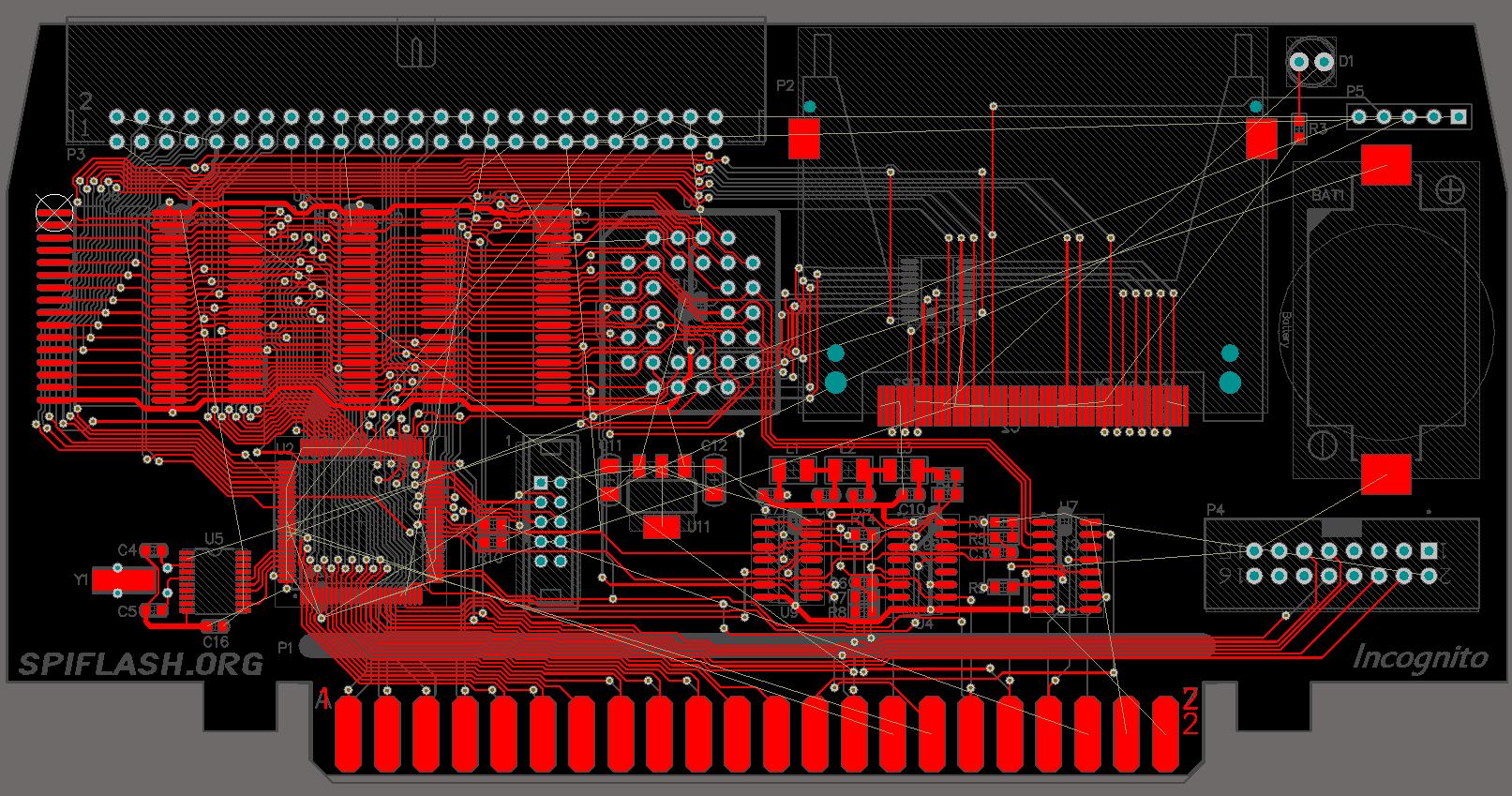This screenshot has width=1512, height=796.
Task: Click the R3 resistor below D1
Action: [x=1298, y=128]
